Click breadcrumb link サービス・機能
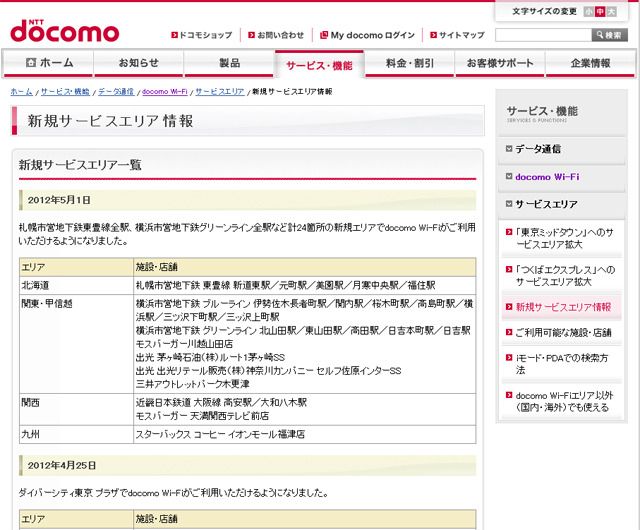The height and width of the screenshot is (530, 640). point(65,92)
